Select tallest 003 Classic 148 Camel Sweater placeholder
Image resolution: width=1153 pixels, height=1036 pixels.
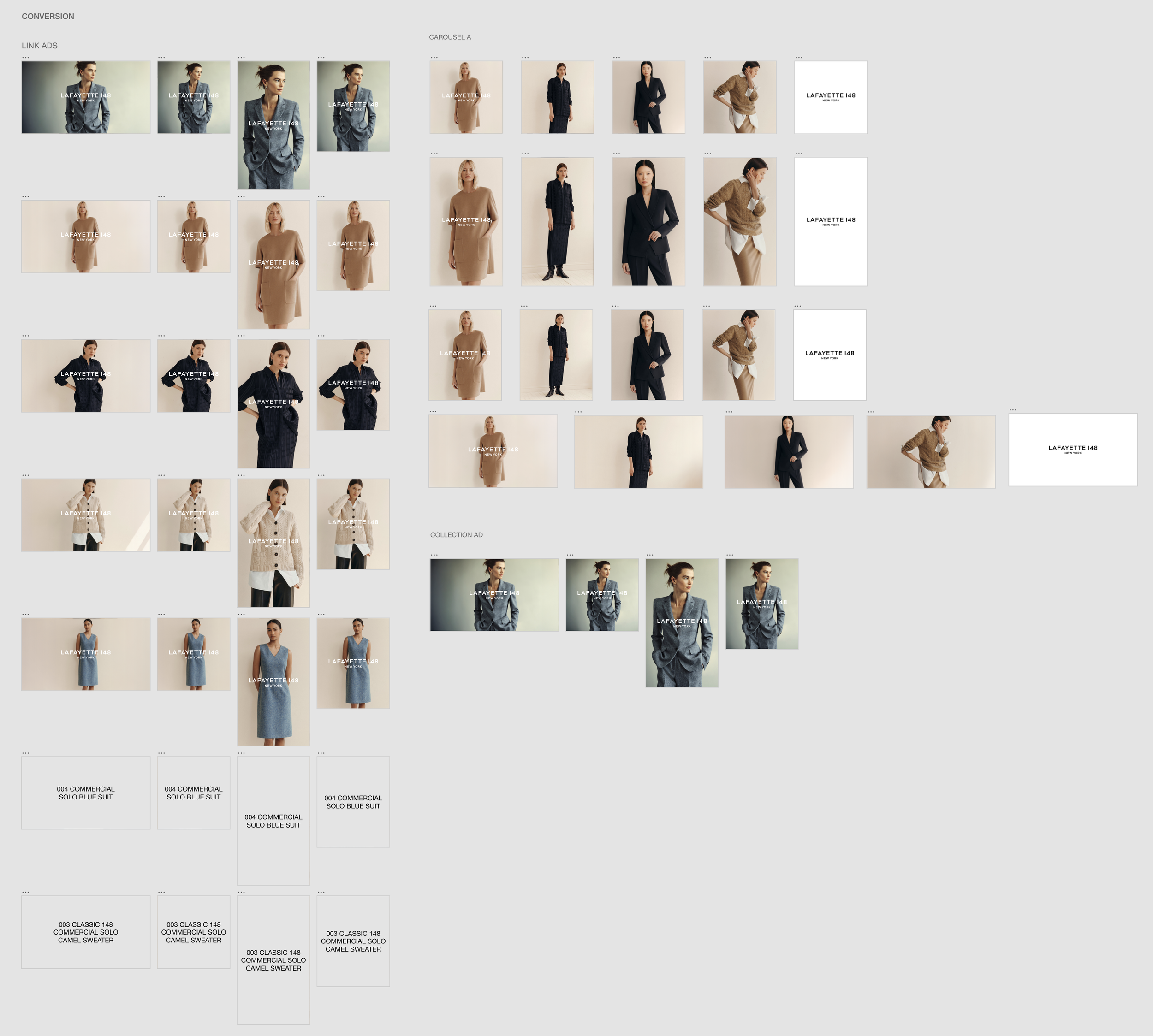click(x=273, y=960)
